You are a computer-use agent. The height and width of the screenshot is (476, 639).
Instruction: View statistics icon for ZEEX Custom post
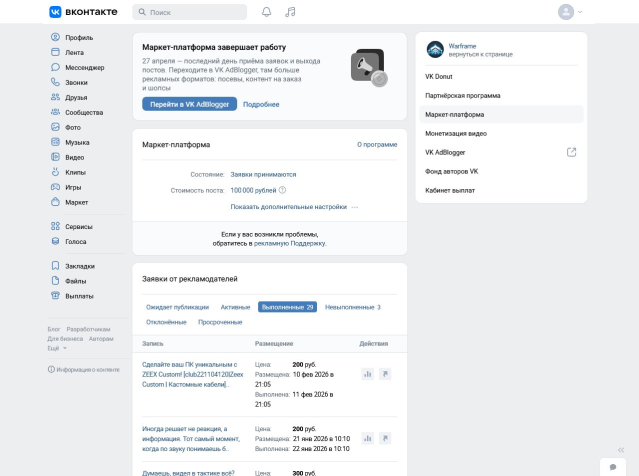pos(367,374)
